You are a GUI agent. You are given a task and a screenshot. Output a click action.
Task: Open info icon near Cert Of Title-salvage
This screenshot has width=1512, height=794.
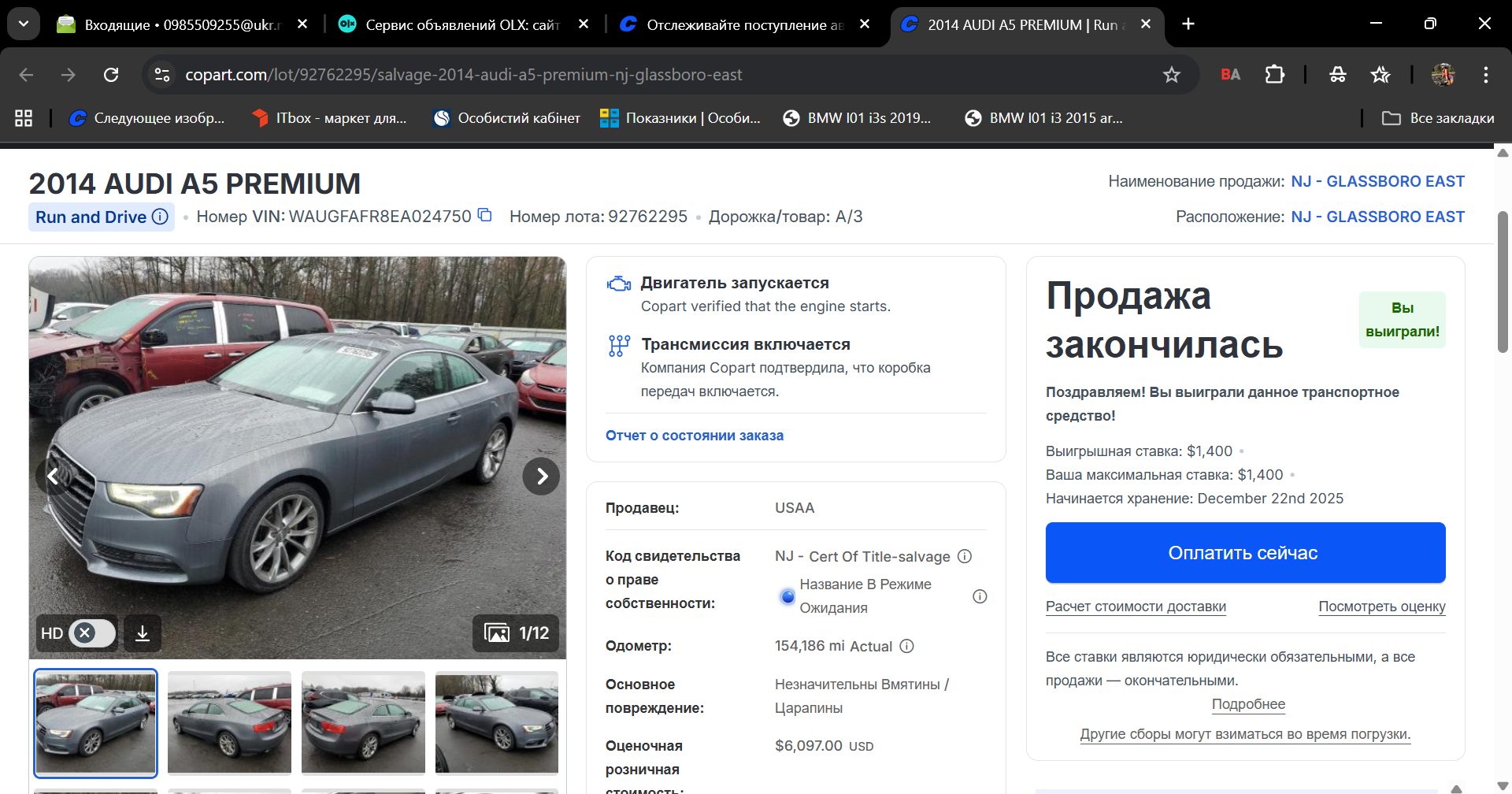(x=965, y=555)
